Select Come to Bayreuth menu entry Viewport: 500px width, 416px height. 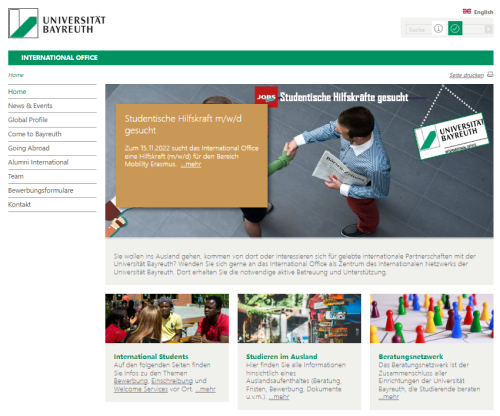(x=35, y=134)
